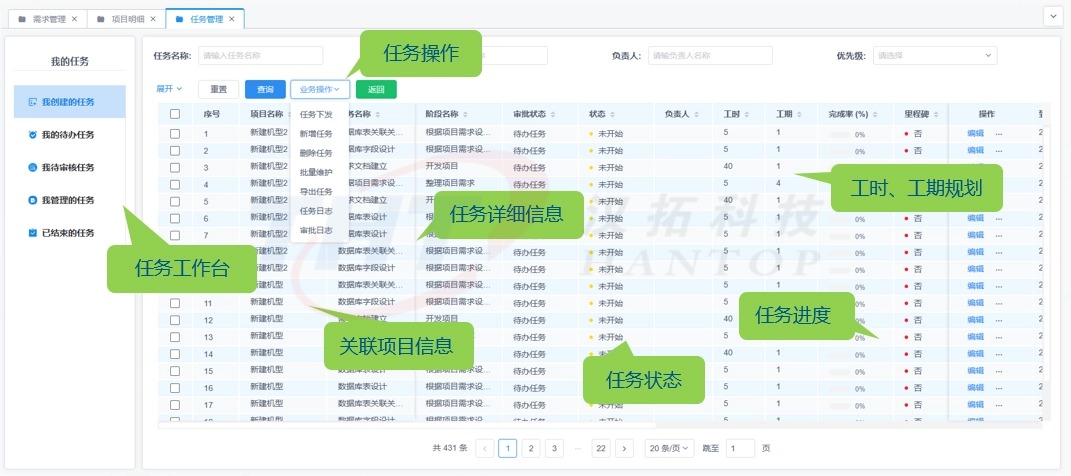Click the sort icon on 工时 column

point(745,114)
